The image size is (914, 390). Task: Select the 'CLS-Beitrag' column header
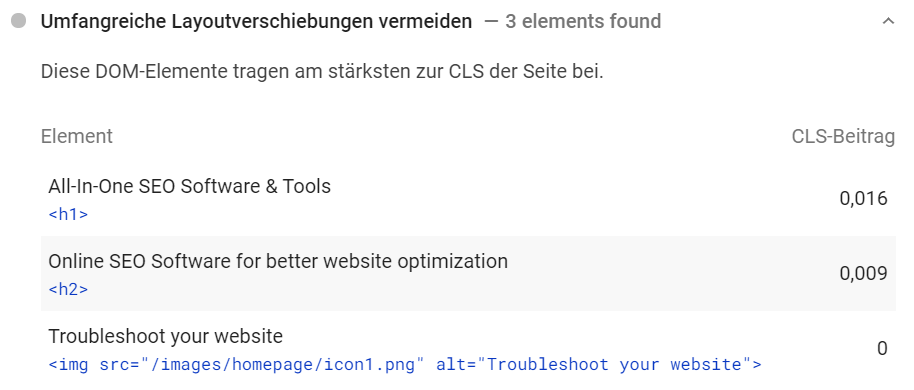point(843,136)
